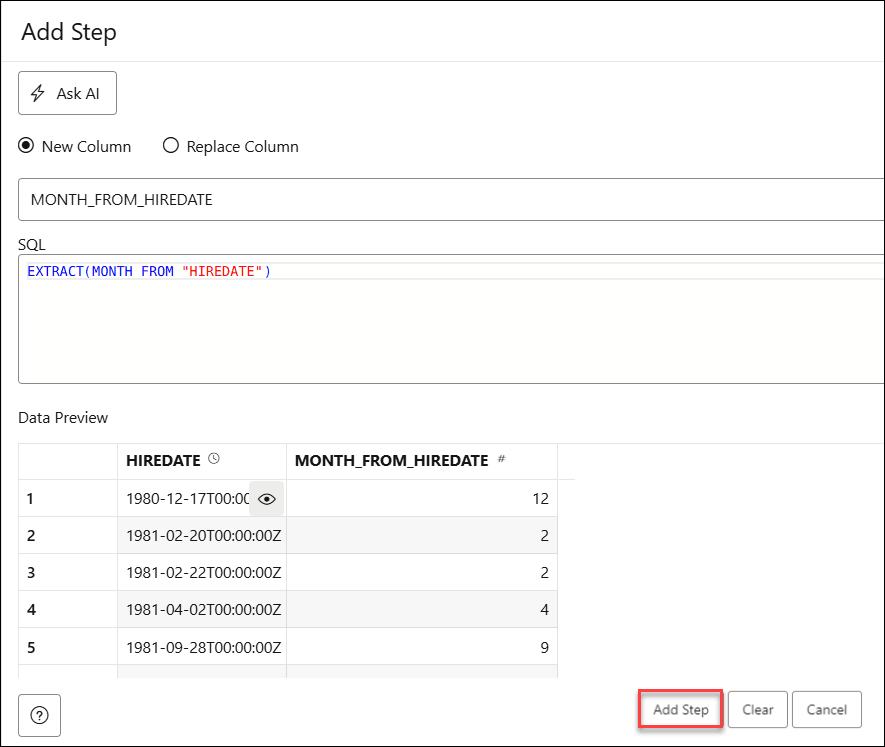Select the New Column radio button
885x747 pixels.
[x=26, y=146]
